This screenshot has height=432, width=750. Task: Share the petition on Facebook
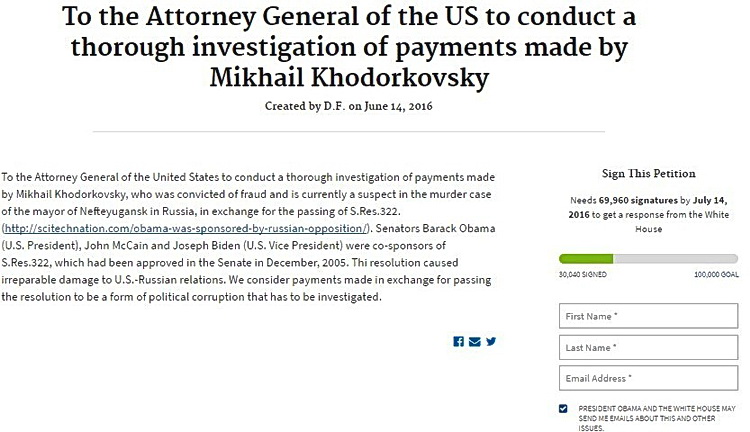[x=458, y=342]
